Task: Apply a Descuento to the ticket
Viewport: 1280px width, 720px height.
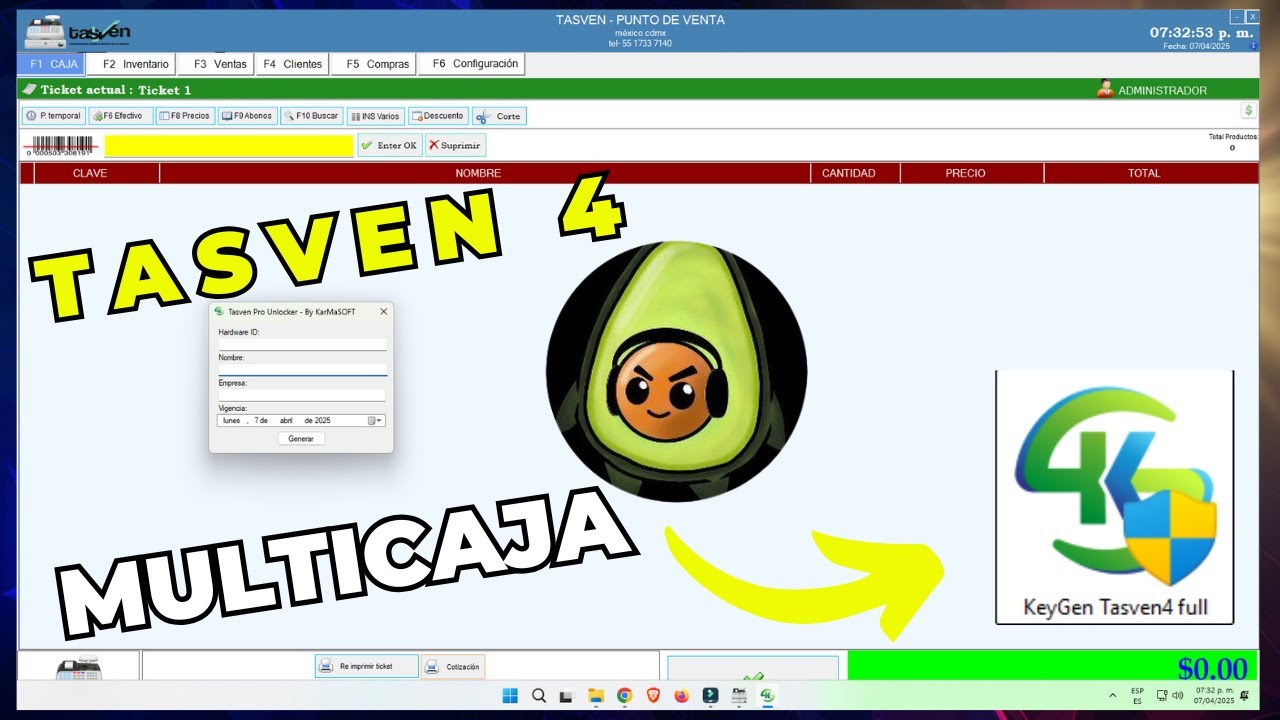Action: click(438, 116)
